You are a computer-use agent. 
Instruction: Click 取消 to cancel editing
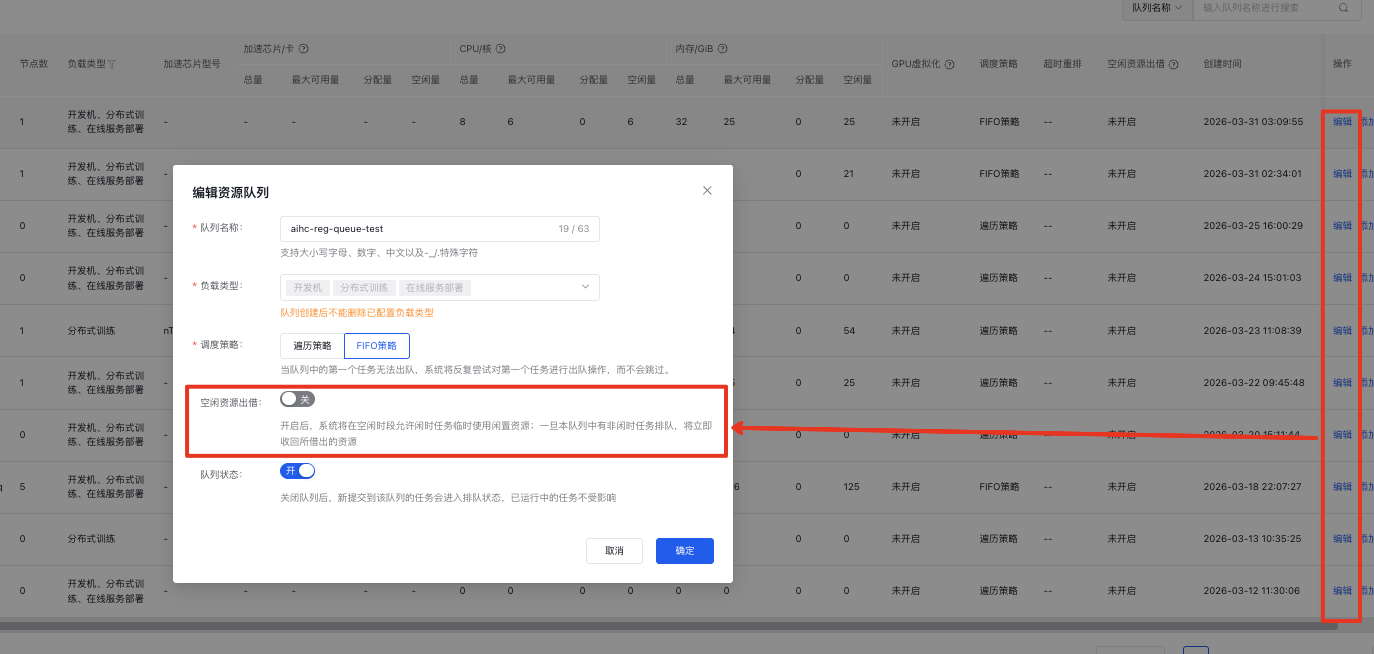[x=614, y=551]
